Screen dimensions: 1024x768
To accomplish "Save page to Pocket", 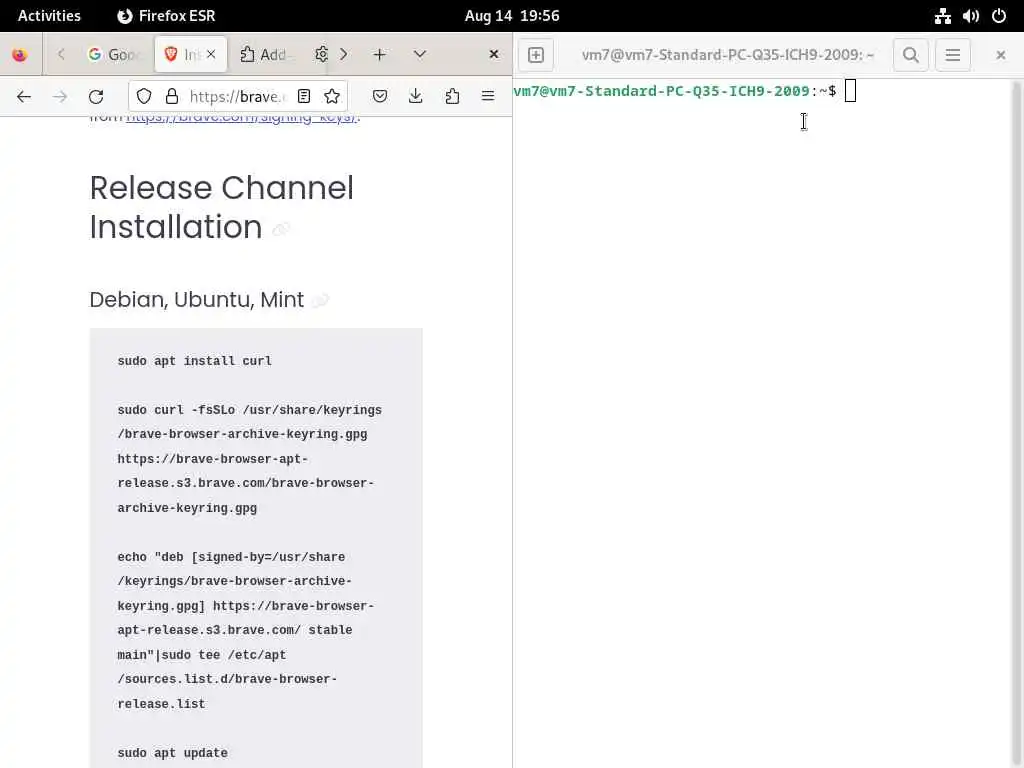I will (x=379, y=97).
